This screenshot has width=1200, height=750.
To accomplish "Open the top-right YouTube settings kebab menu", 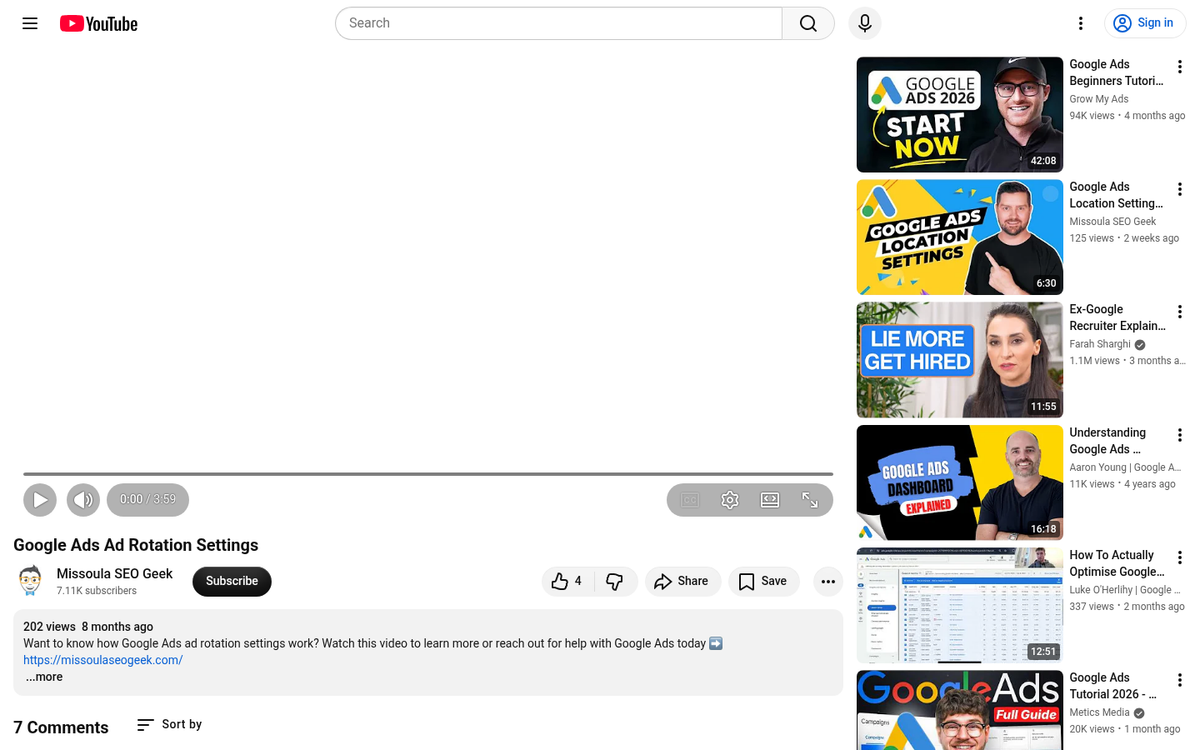I will coord(1081,23).
